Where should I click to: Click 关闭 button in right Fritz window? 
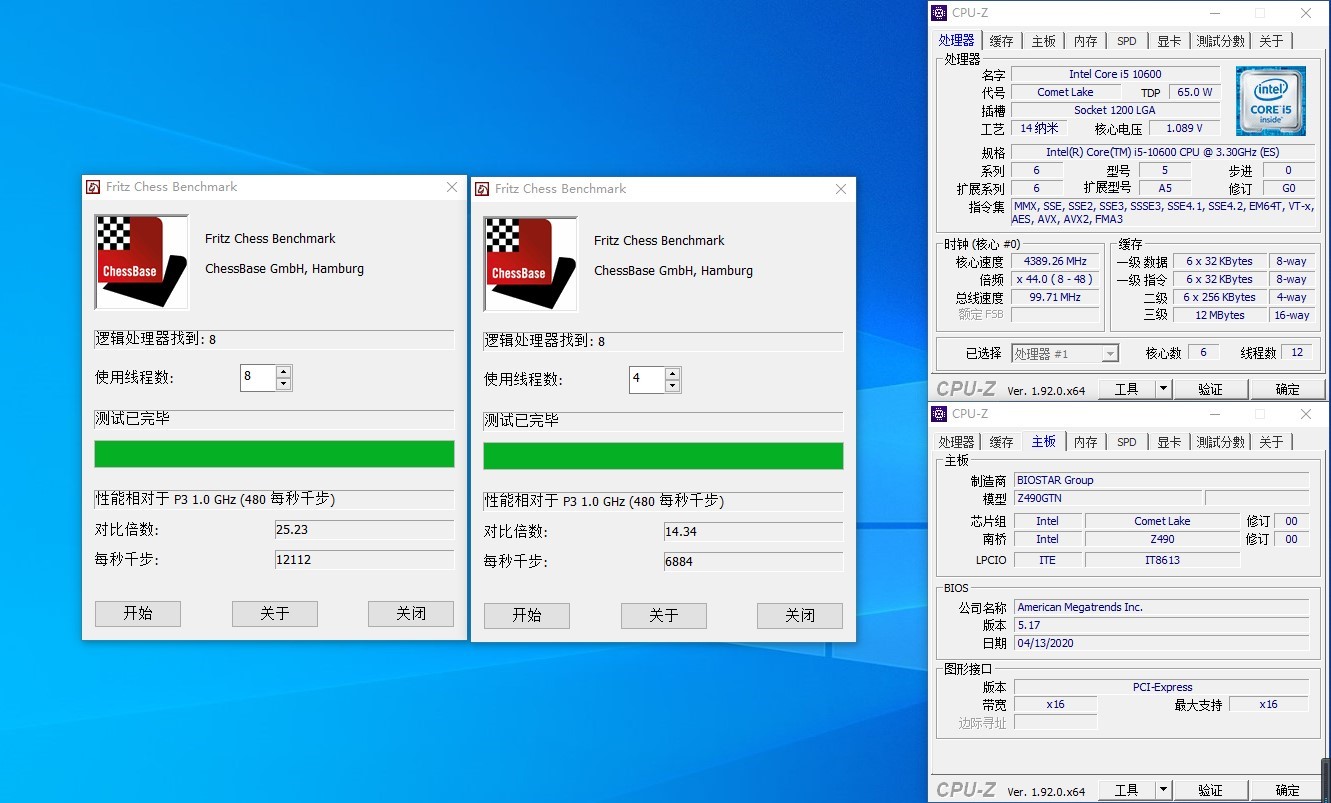[800, 616]
